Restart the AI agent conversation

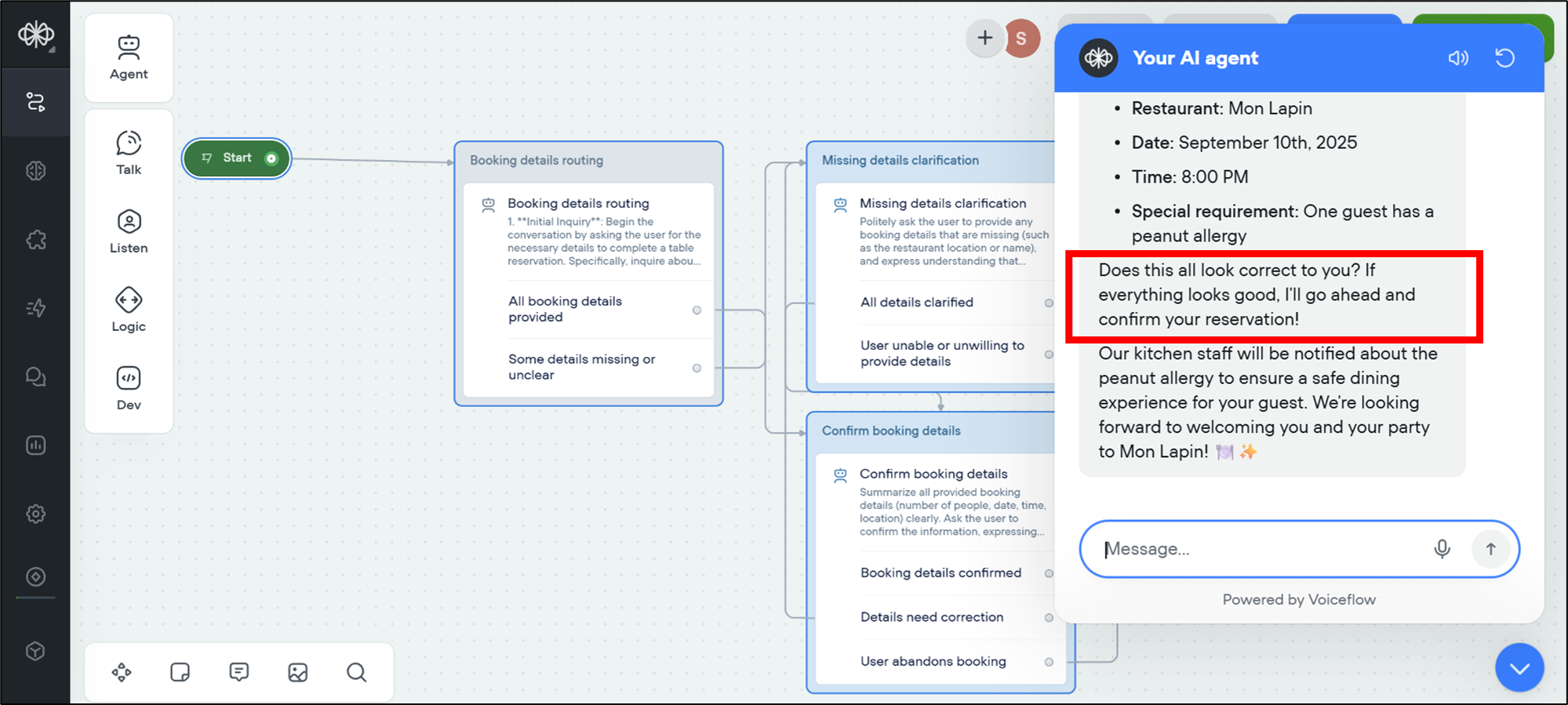[1504, 58]
